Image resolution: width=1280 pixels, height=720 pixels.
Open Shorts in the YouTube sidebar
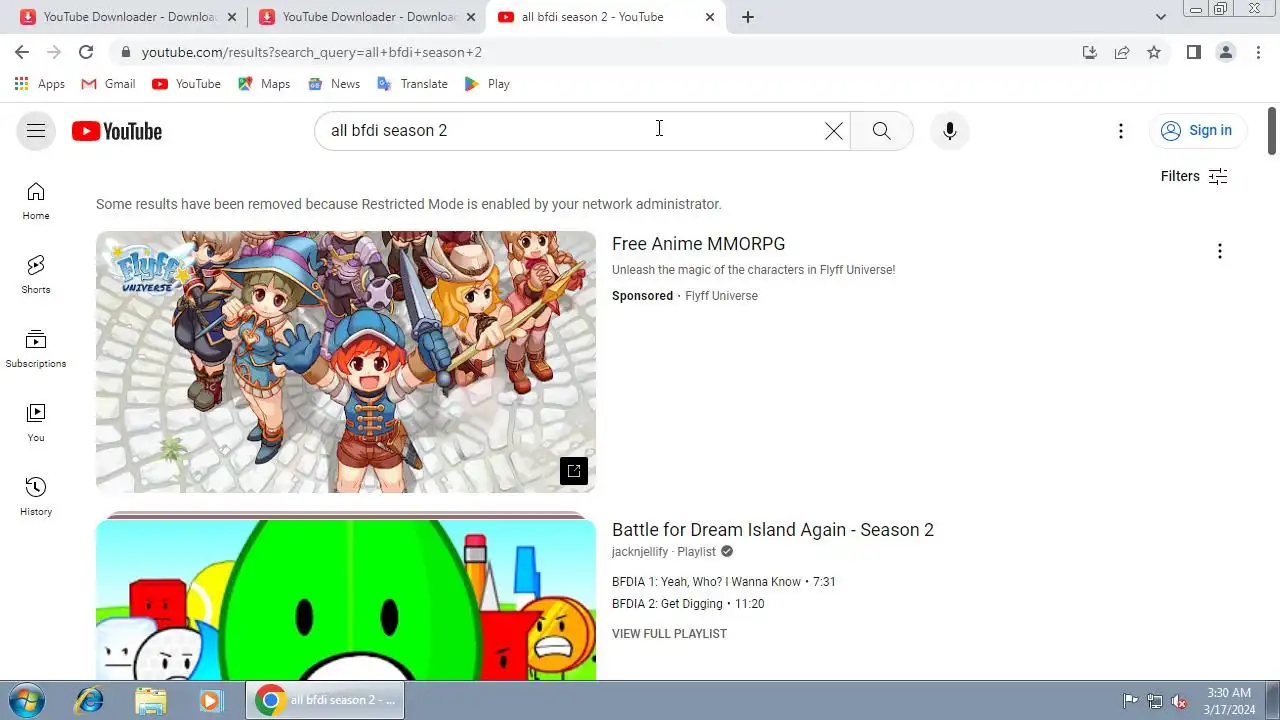(x=36, y=275)
